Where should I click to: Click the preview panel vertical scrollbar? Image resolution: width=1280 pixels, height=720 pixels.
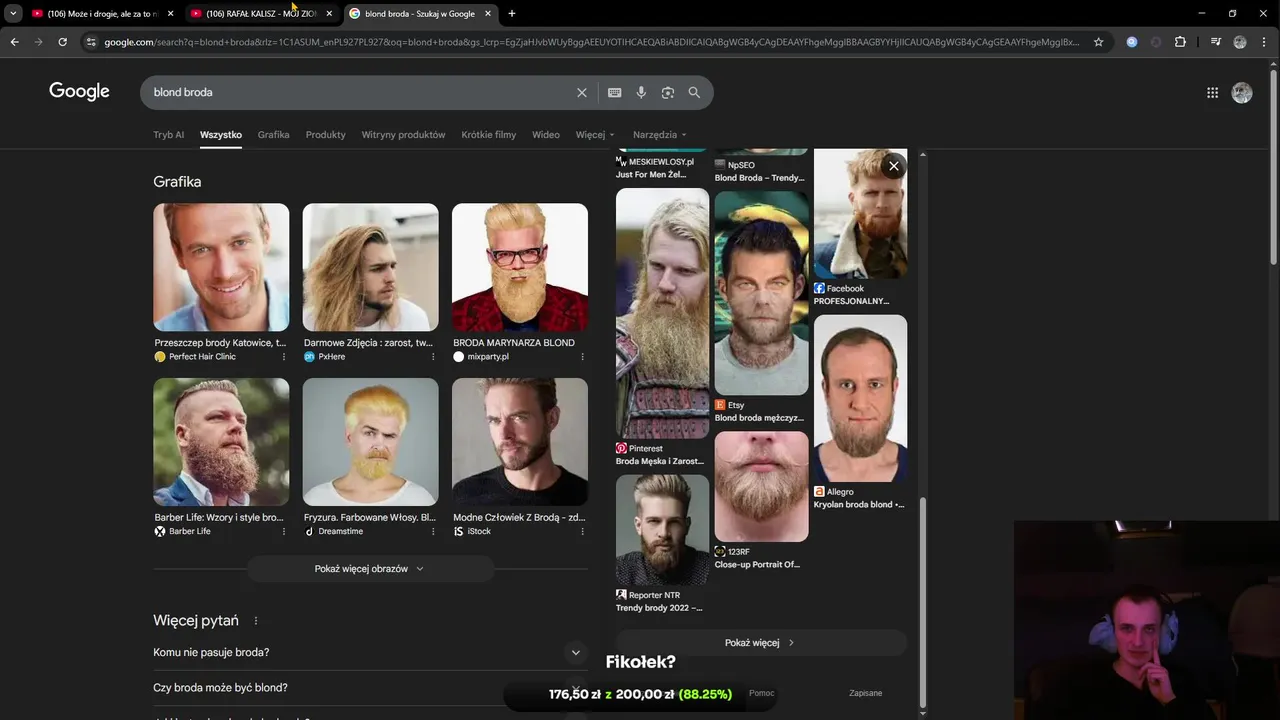point(923,603)
